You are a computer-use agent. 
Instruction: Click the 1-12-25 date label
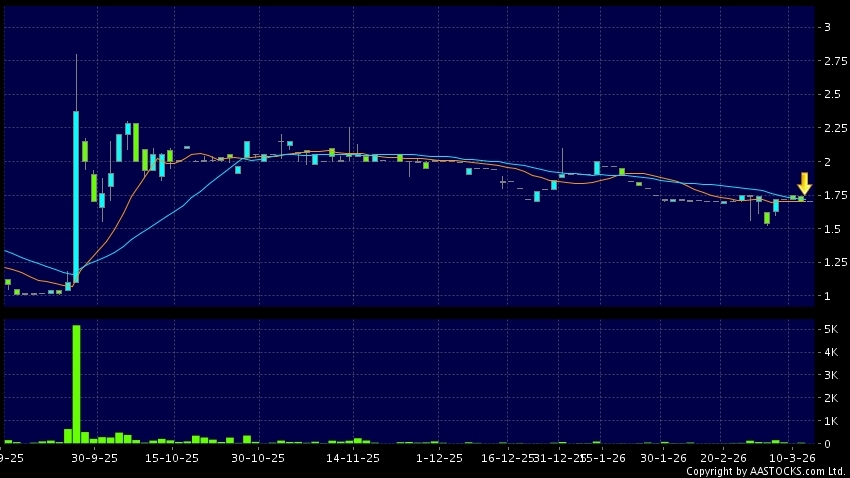pos(438,457)
